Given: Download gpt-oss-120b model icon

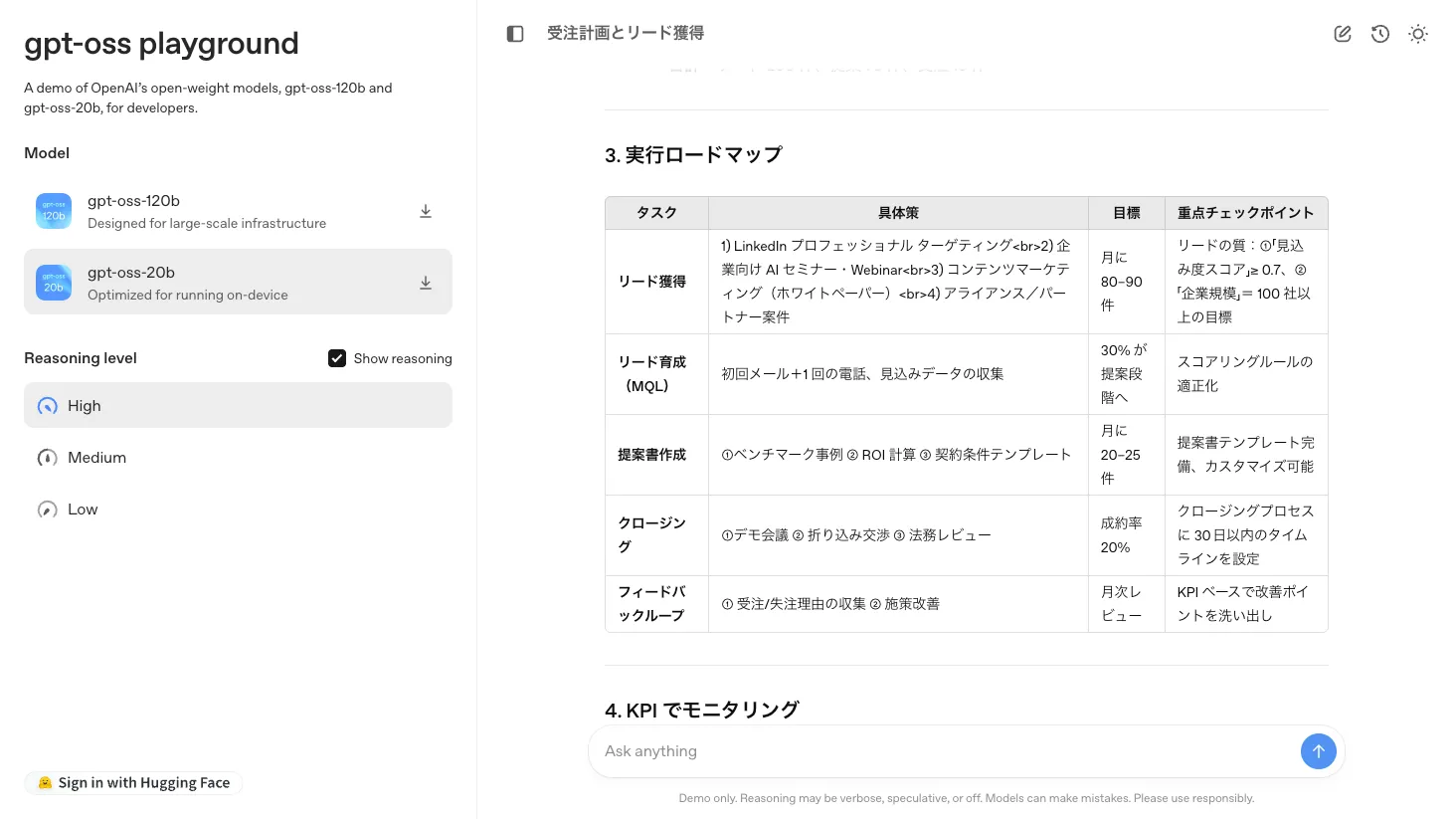Looking at the screenshot, I should (426, 211).
